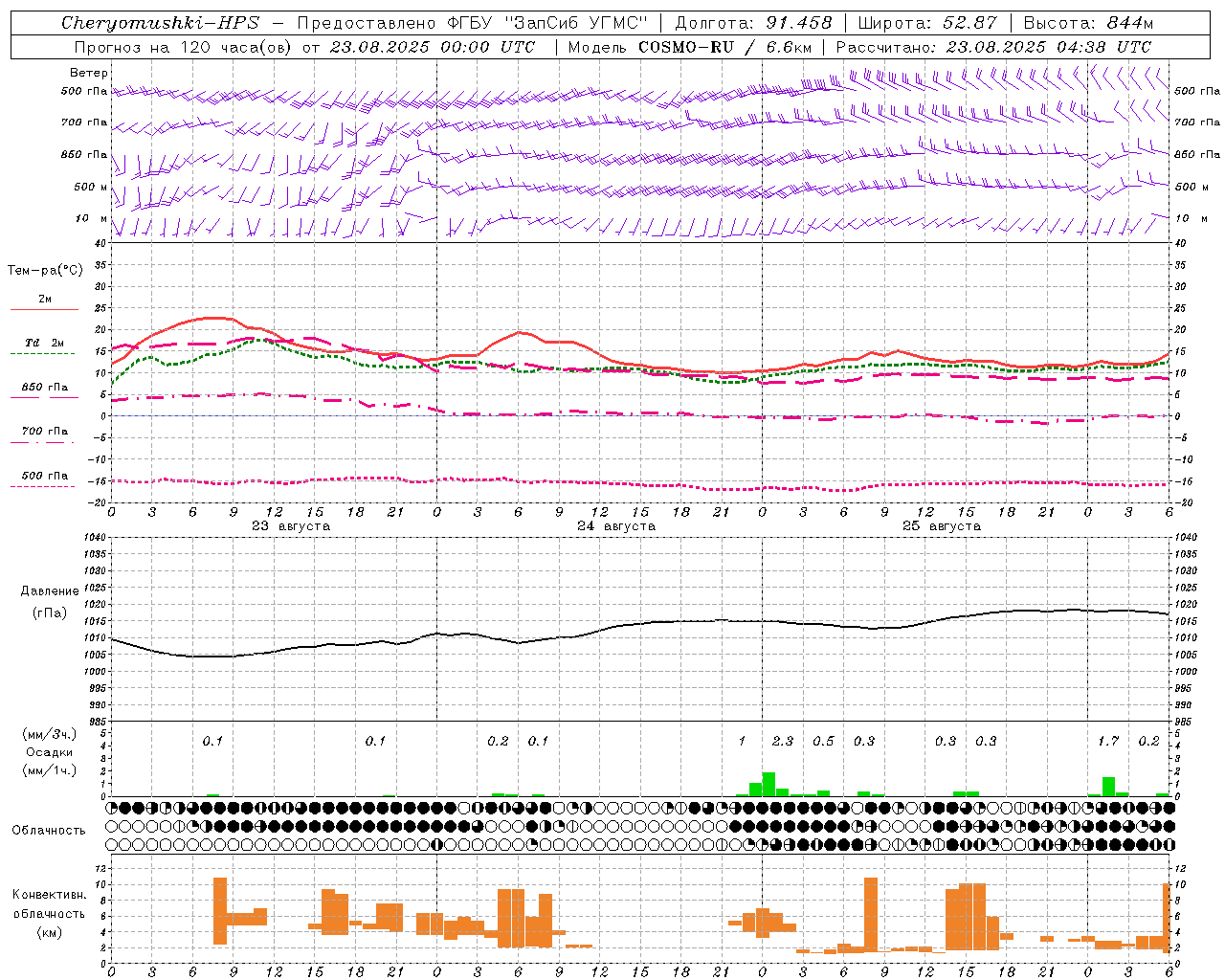Image resolution: width=1225 pixels, height=980 pixels.
Task: Click the Модель COSMO-RU / 6.6км text
Action: [690, 47]
